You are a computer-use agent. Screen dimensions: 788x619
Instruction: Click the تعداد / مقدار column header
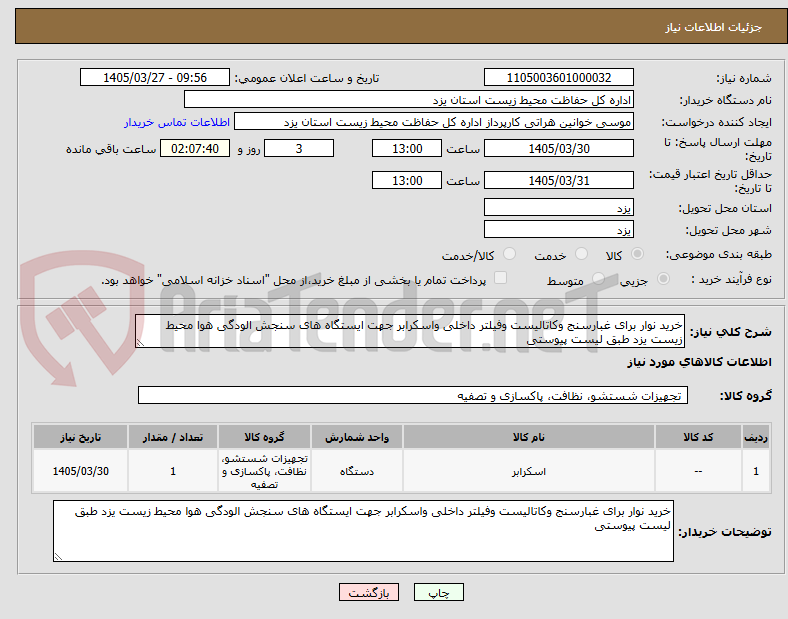173,437
